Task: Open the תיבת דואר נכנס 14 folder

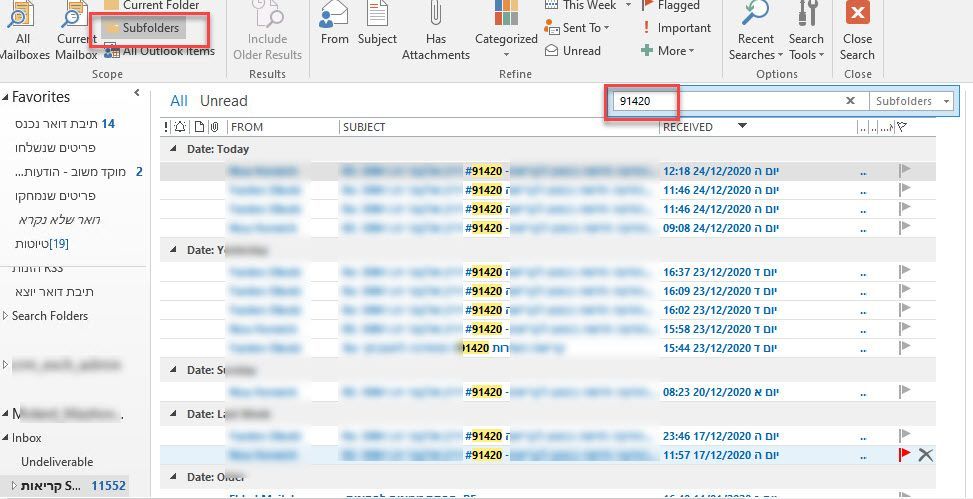Action: 65,124
